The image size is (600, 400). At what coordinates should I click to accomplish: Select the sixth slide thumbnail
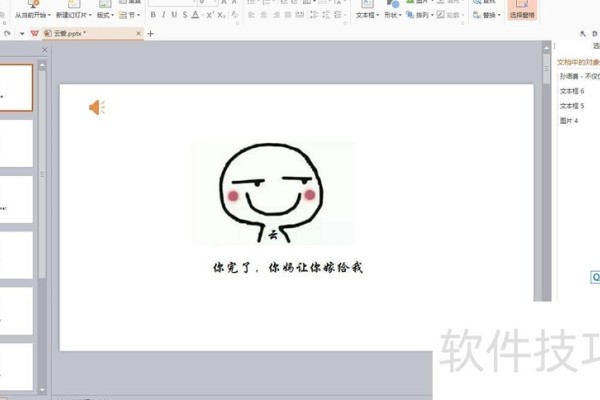[x=16, y=367]
